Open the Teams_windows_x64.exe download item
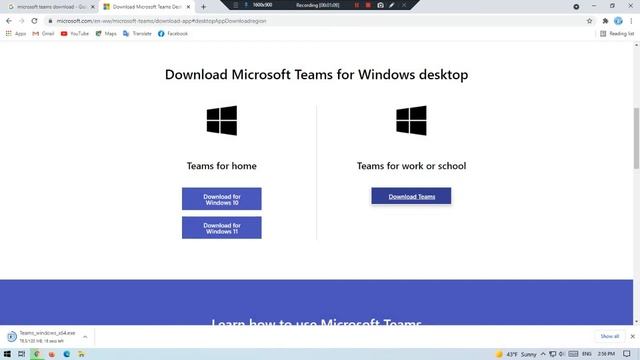The height and width of the screenshot is (360, 640). (42, 336)
